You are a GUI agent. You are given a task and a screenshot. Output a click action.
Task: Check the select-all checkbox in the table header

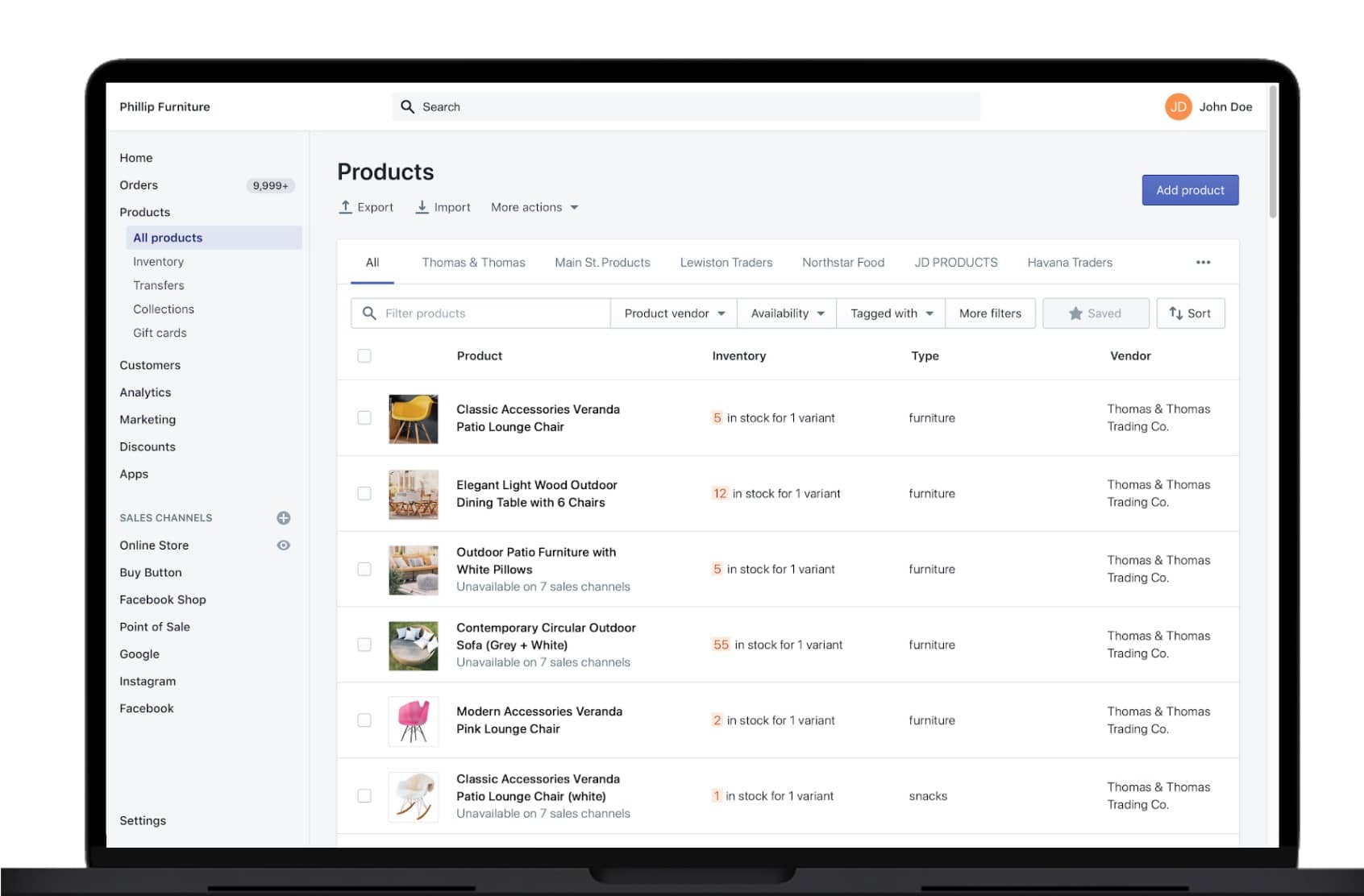tap(363, 355)
